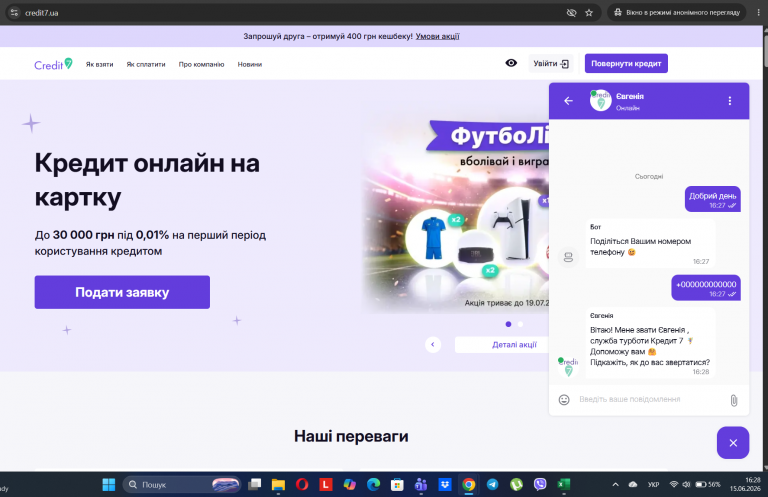The height and width of the screenshot is (497, 768).
Task: Switch the УКР keyboard language
Action: 653,485
